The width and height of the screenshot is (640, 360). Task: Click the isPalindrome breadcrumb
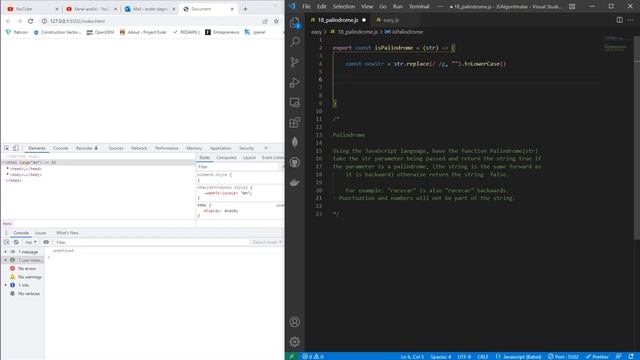click(404, 32)
